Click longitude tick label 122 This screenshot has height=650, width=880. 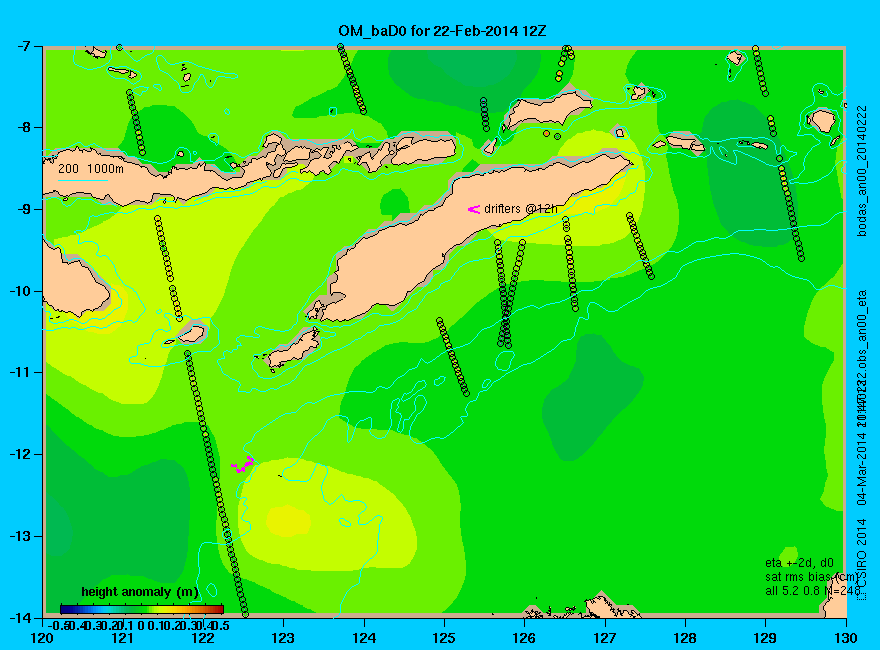(203, 638)
